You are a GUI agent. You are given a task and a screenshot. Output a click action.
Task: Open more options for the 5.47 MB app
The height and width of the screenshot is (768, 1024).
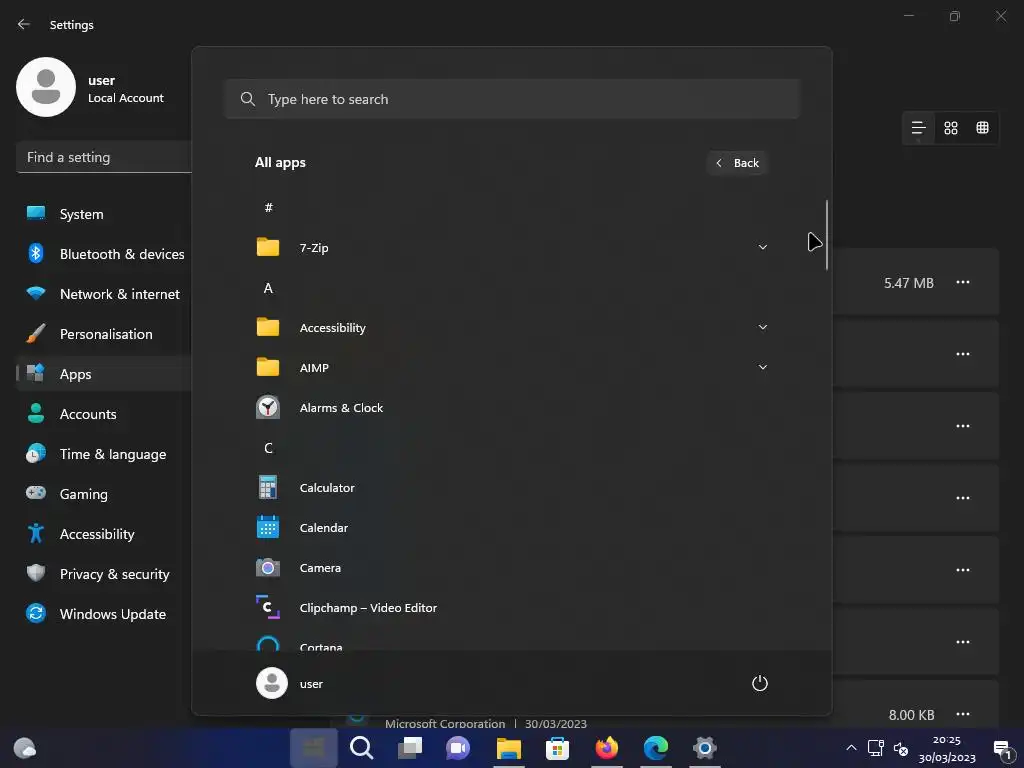pyautogui.click(x=963, y=282)
